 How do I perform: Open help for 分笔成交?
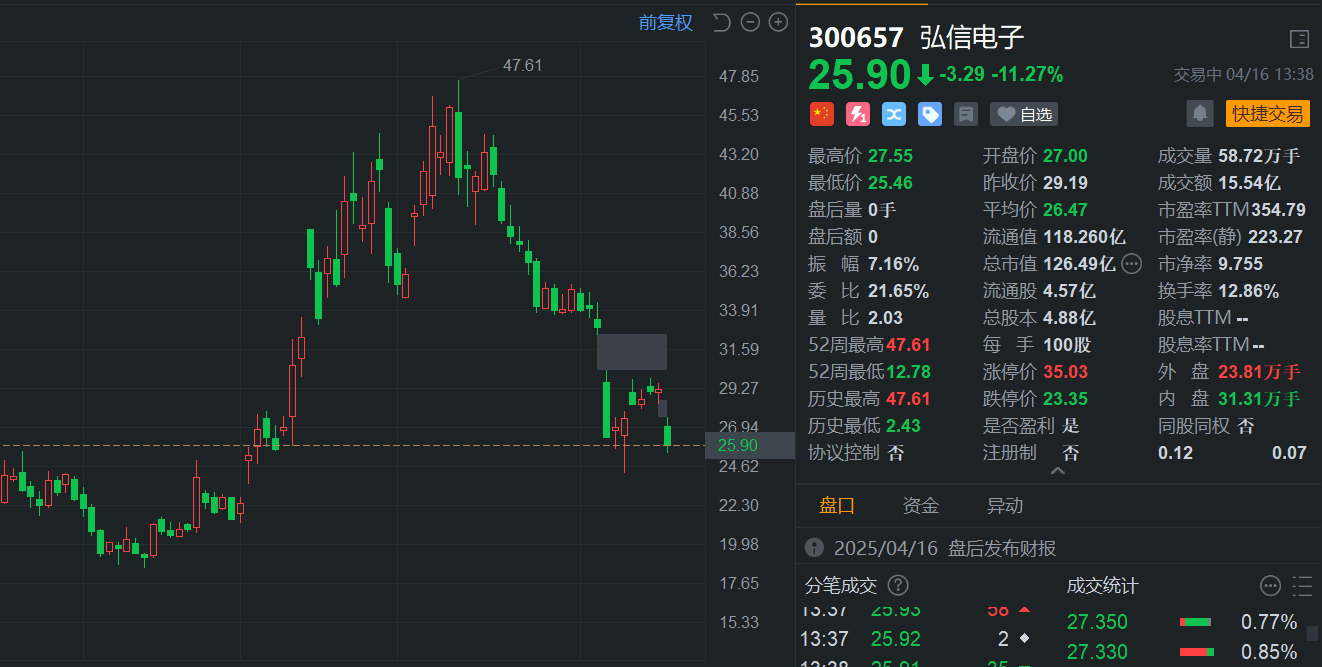tap(898, 585)
